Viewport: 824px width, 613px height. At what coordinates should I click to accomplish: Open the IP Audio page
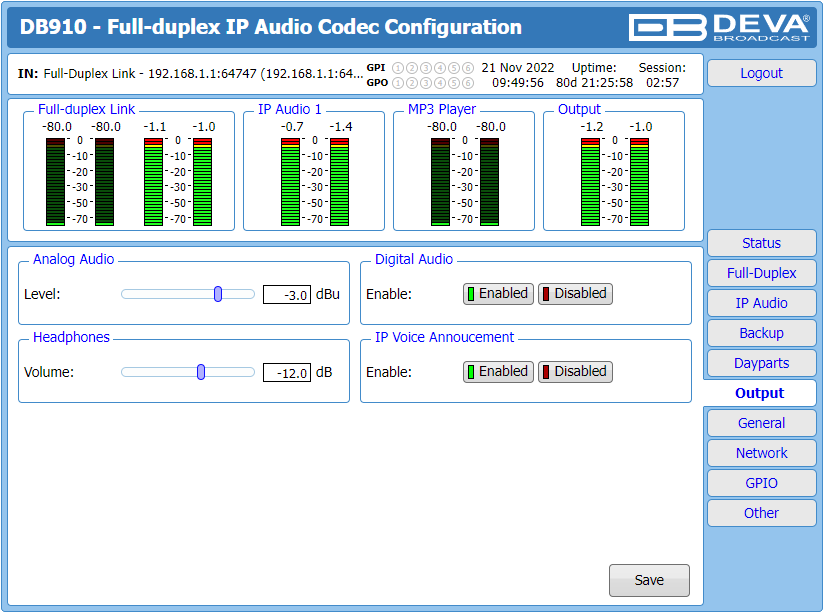click(761, 303)
